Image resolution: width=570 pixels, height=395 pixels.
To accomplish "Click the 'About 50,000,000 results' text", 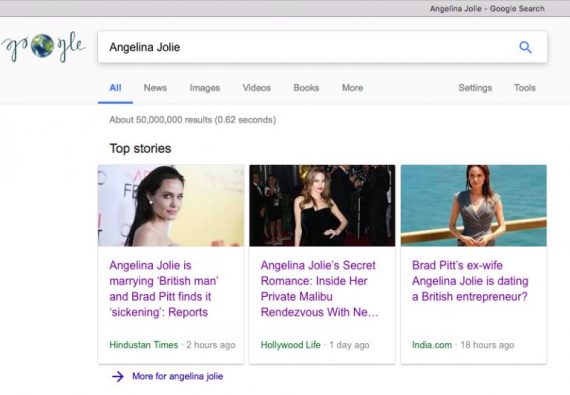I will pyautogui.click(x=193, y=120).
